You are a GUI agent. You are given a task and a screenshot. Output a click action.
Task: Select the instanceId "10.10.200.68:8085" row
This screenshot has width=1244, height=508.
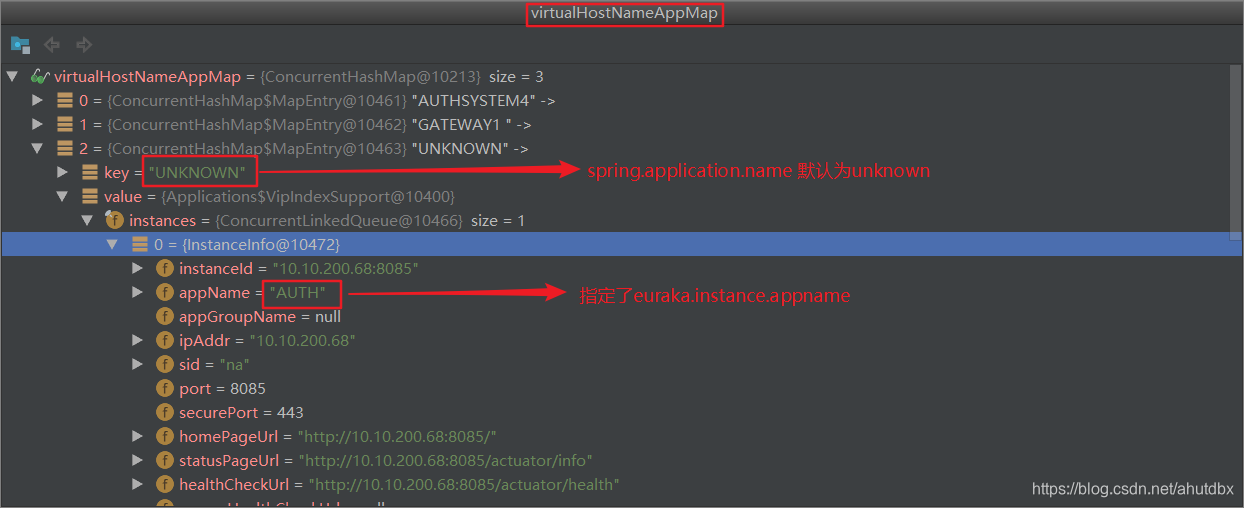298,268
